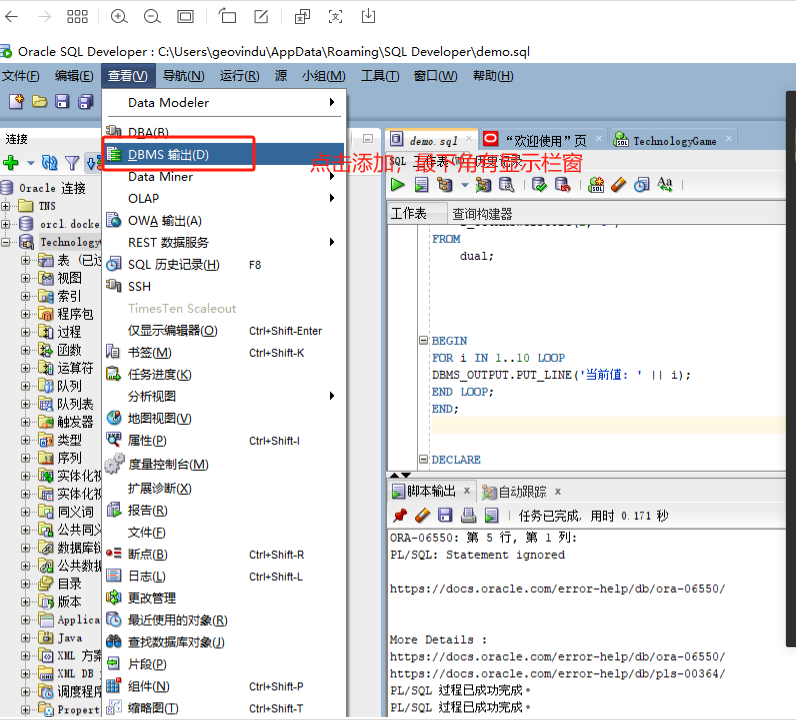Select DBMS 输出(D) menu item
The image size is (796, 720).
point(224,154)
